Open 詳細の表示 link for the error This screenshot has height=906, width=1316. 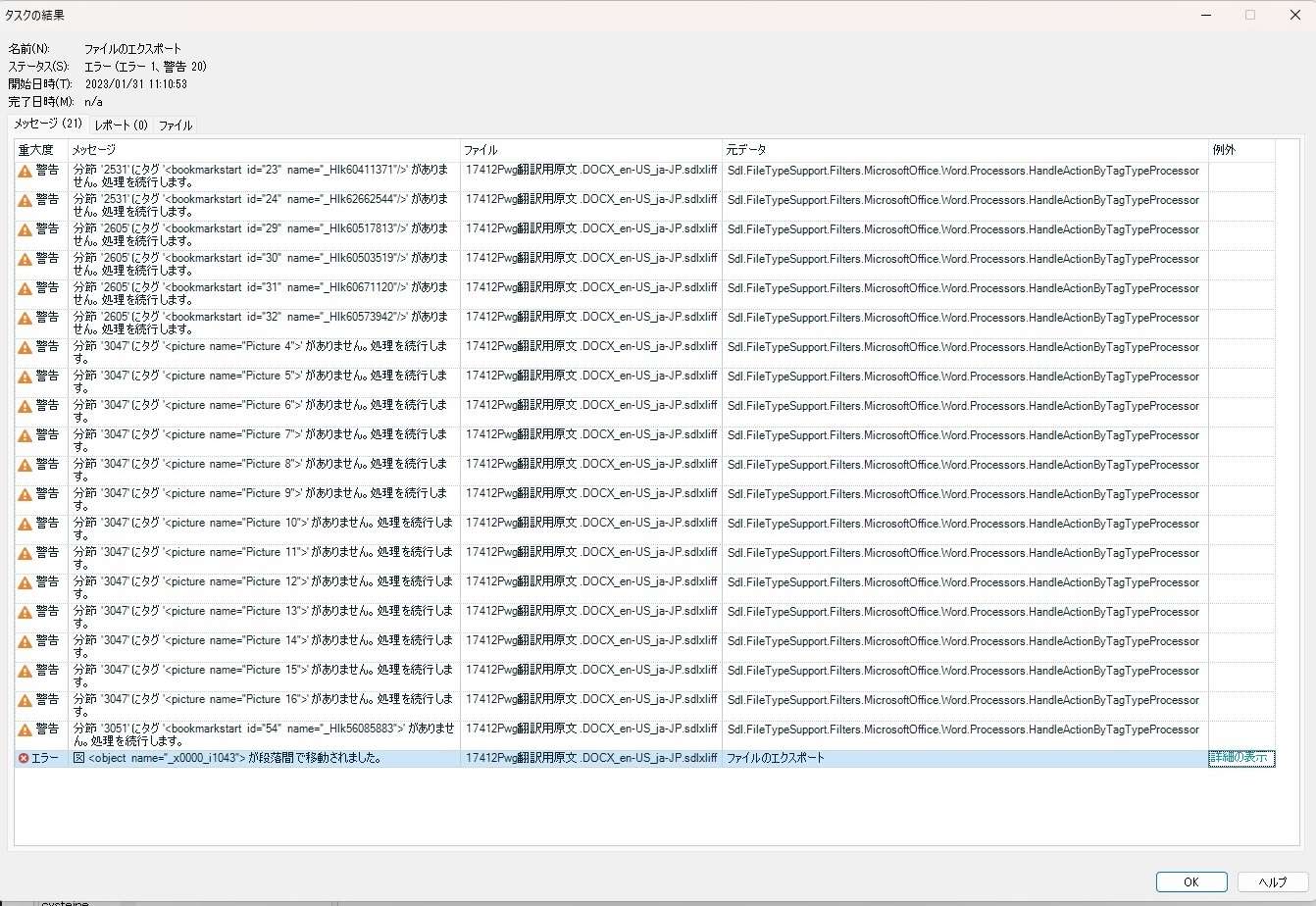tap(1240, 757)
